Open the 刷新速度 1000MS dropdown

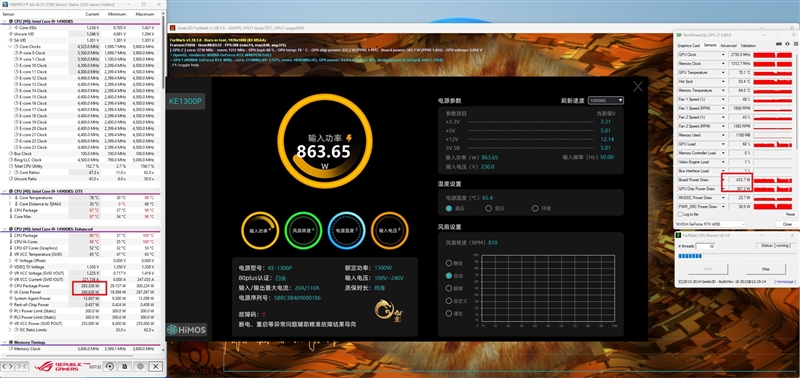coord(606,100)
